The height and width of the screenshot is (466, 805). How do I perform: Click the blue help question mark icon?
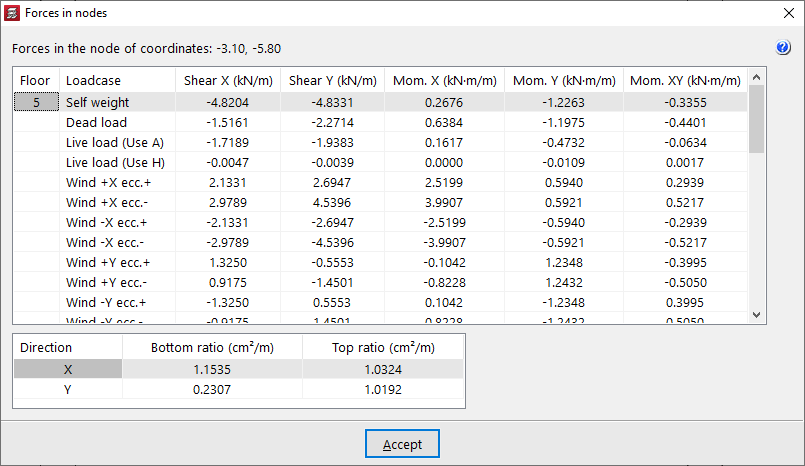783,48
